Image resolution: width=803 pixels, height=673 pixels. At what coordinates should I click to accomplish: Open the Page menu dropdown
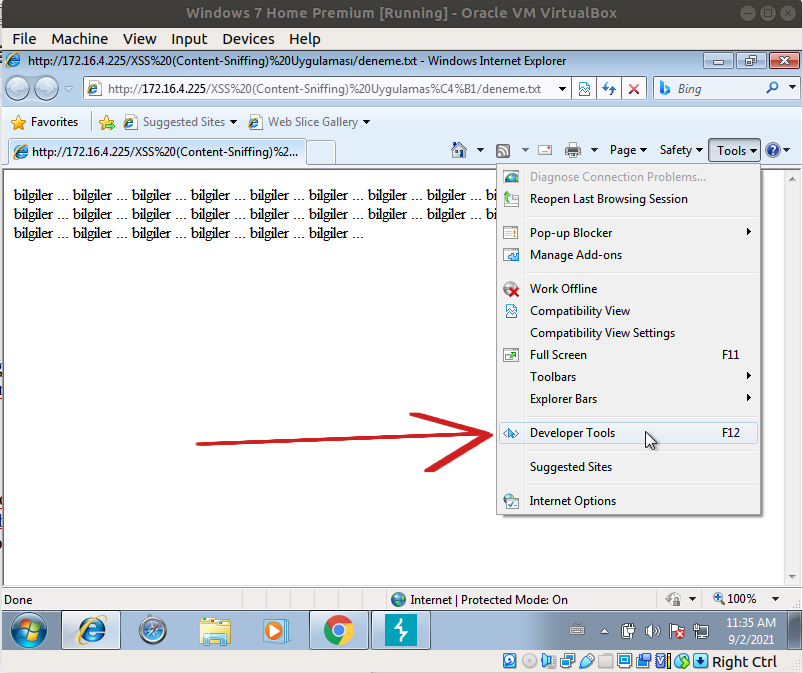tap(628, 150)
